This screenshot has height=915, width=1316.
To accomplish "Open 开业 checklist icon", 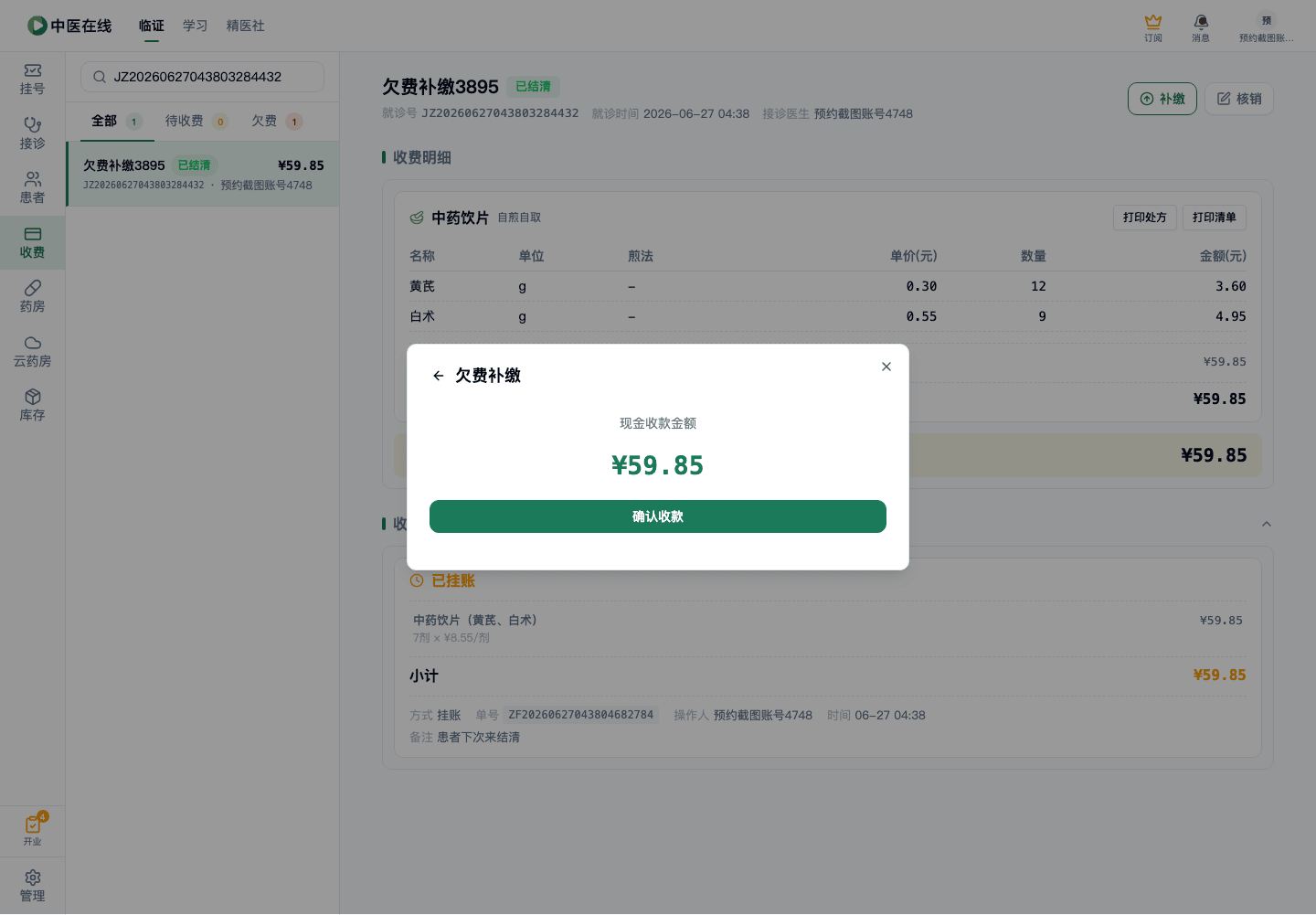I will [x=33, y=830].
